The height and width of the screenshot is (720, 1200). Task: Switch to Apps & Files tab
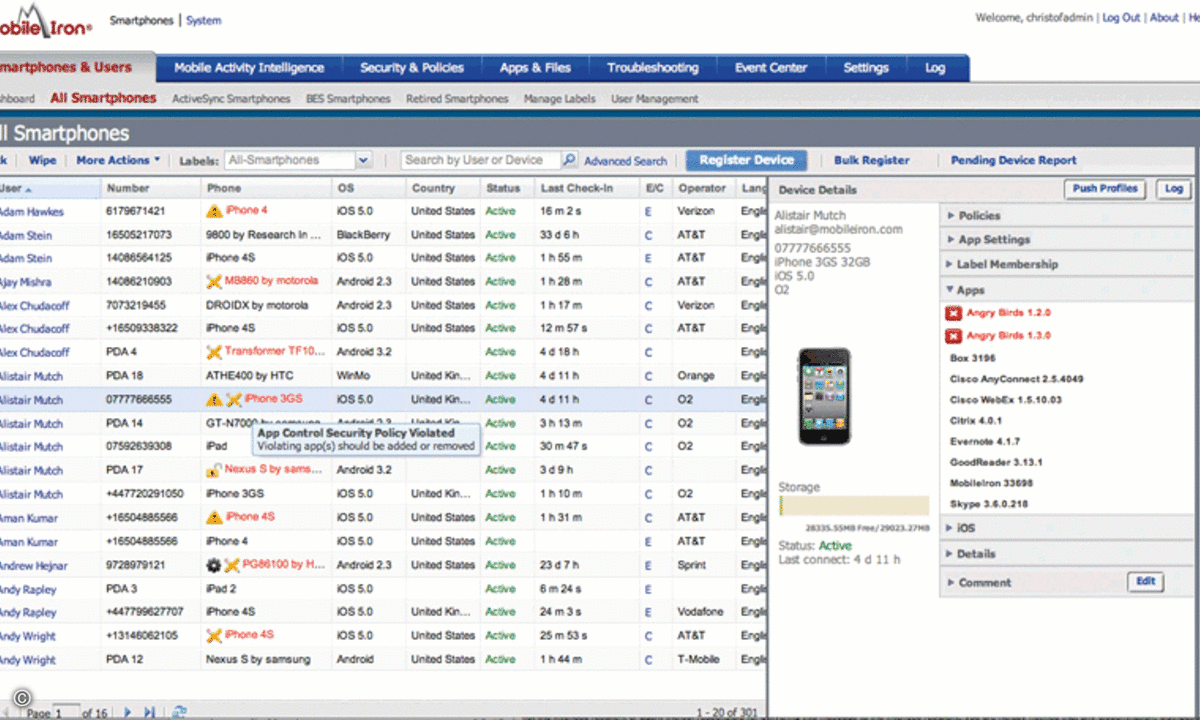pos(535,68)
